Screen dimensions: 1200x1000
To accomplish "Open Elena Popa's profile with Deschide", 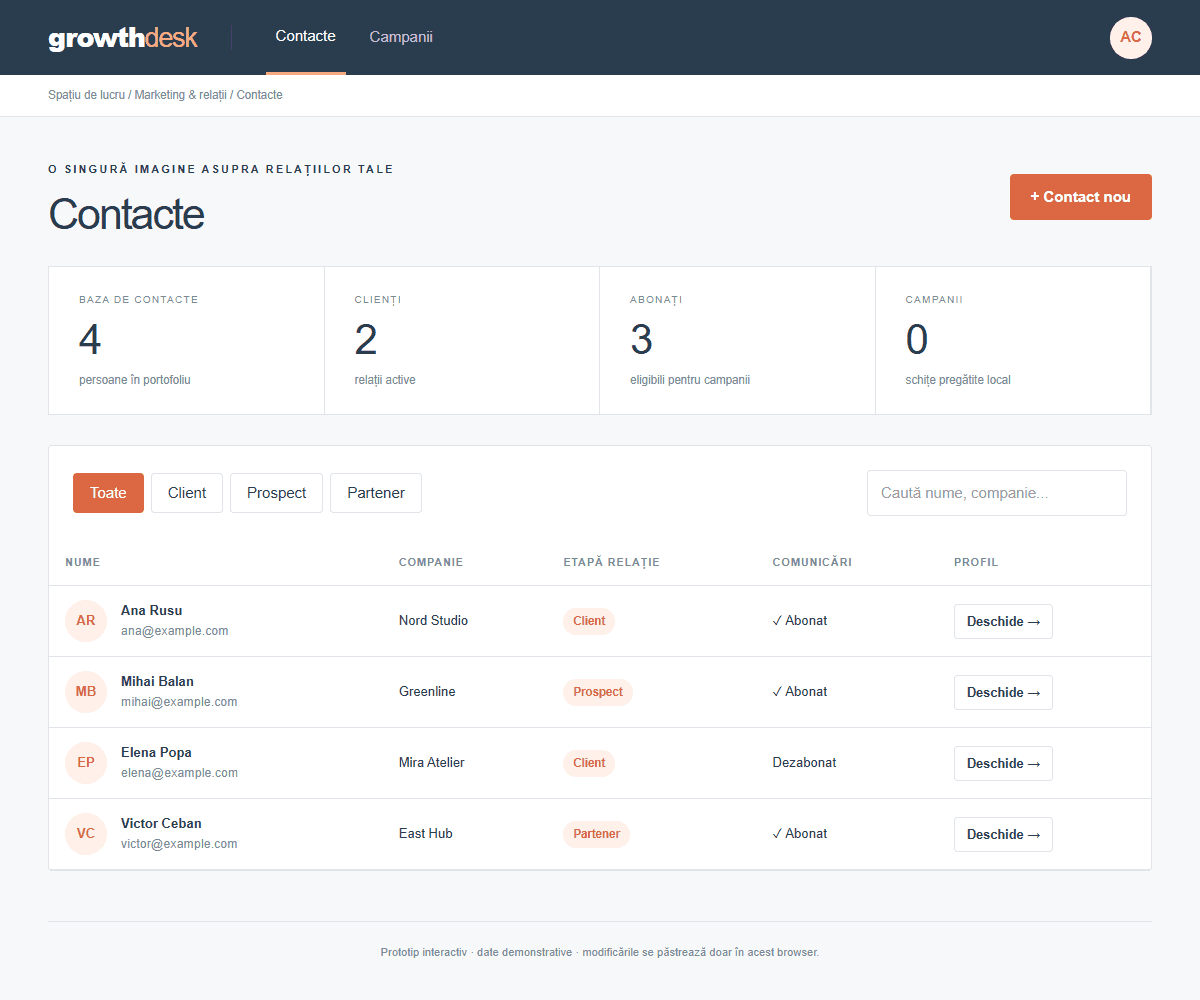I will point(1003,763).
